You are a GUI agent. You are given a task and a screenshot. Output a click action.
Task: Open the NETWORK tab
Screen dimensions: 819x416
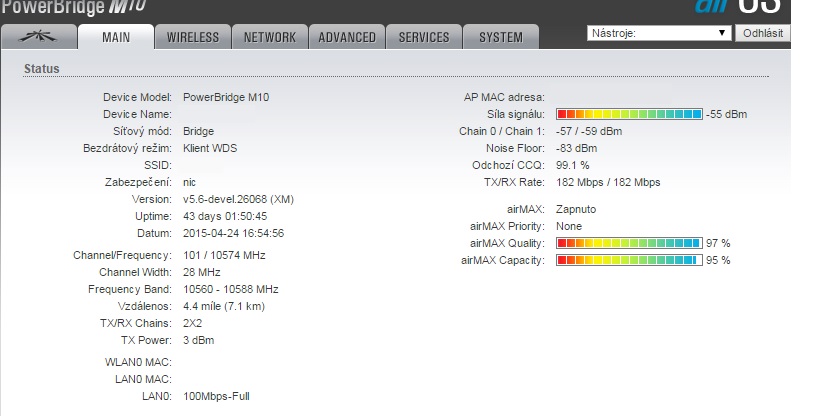point(270,37)
